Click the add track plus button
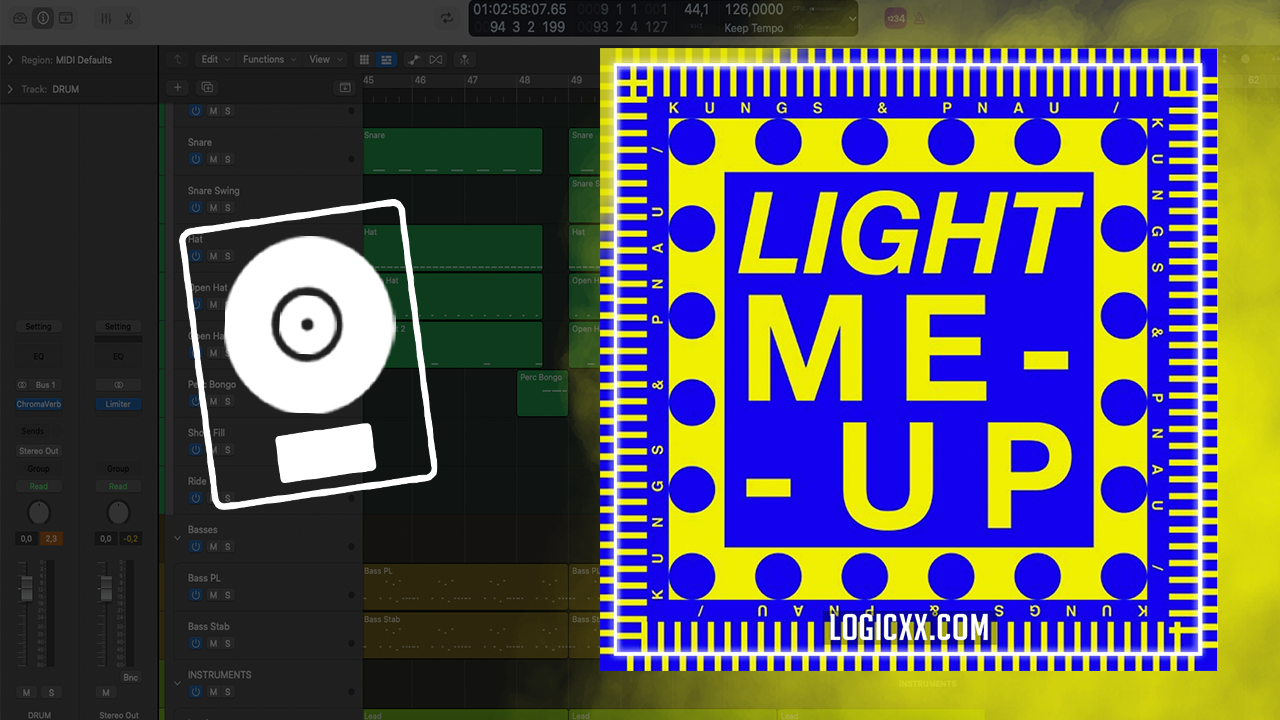This screenshot has height=720, width=1280. 178,88
